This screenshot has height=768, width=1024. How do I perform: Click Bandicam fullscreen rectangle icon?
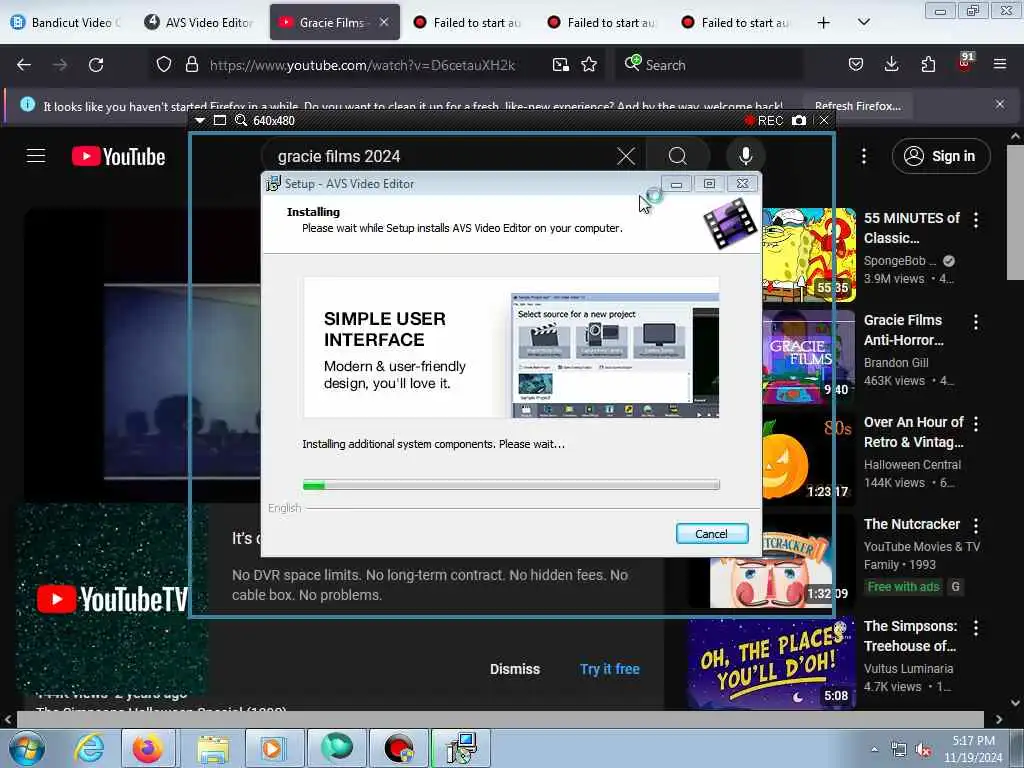coord(220,121)
